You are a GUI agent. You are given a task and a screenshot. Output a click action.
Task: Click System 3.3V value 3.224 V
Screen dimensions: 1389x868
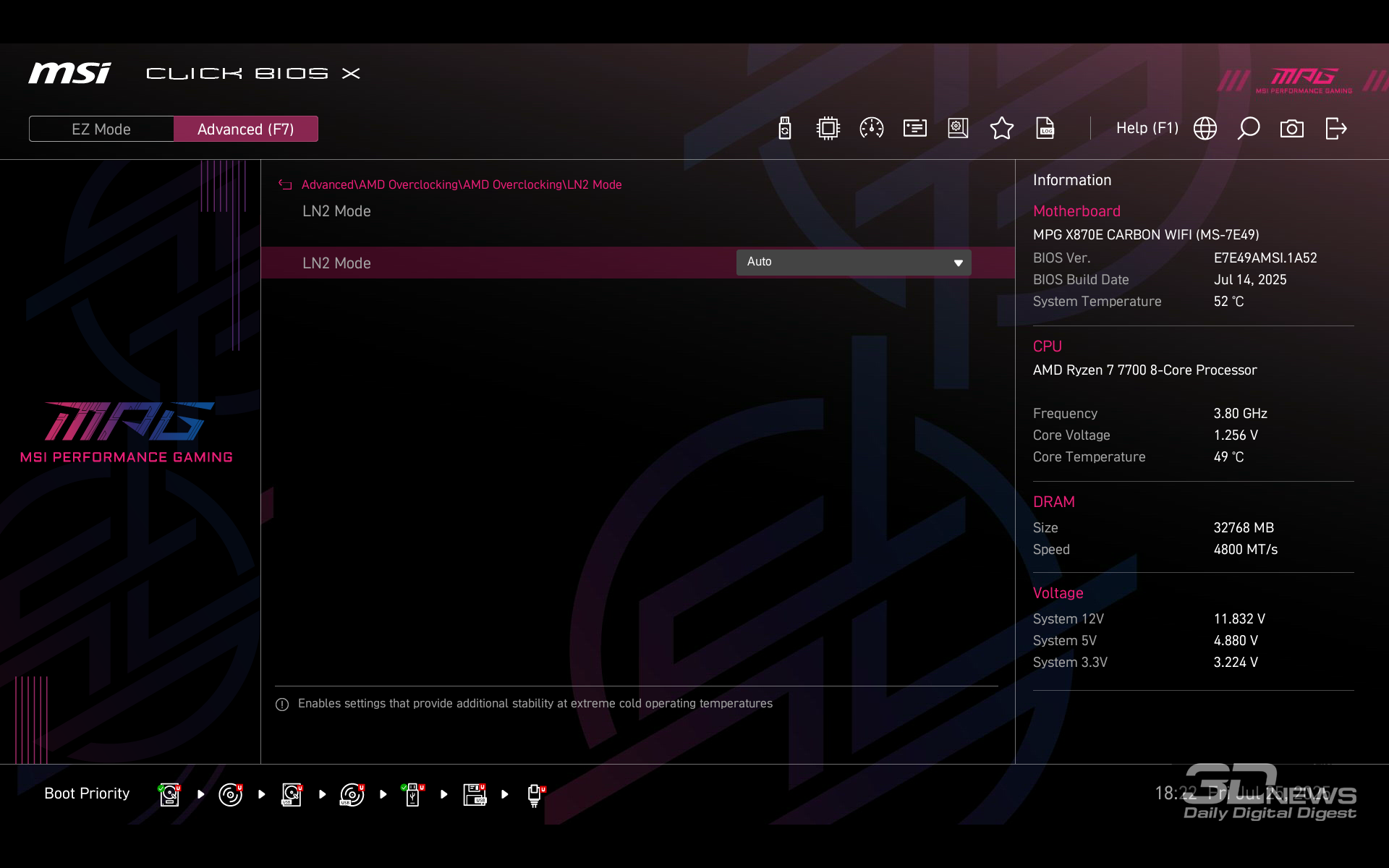(x=1236, y=663)
